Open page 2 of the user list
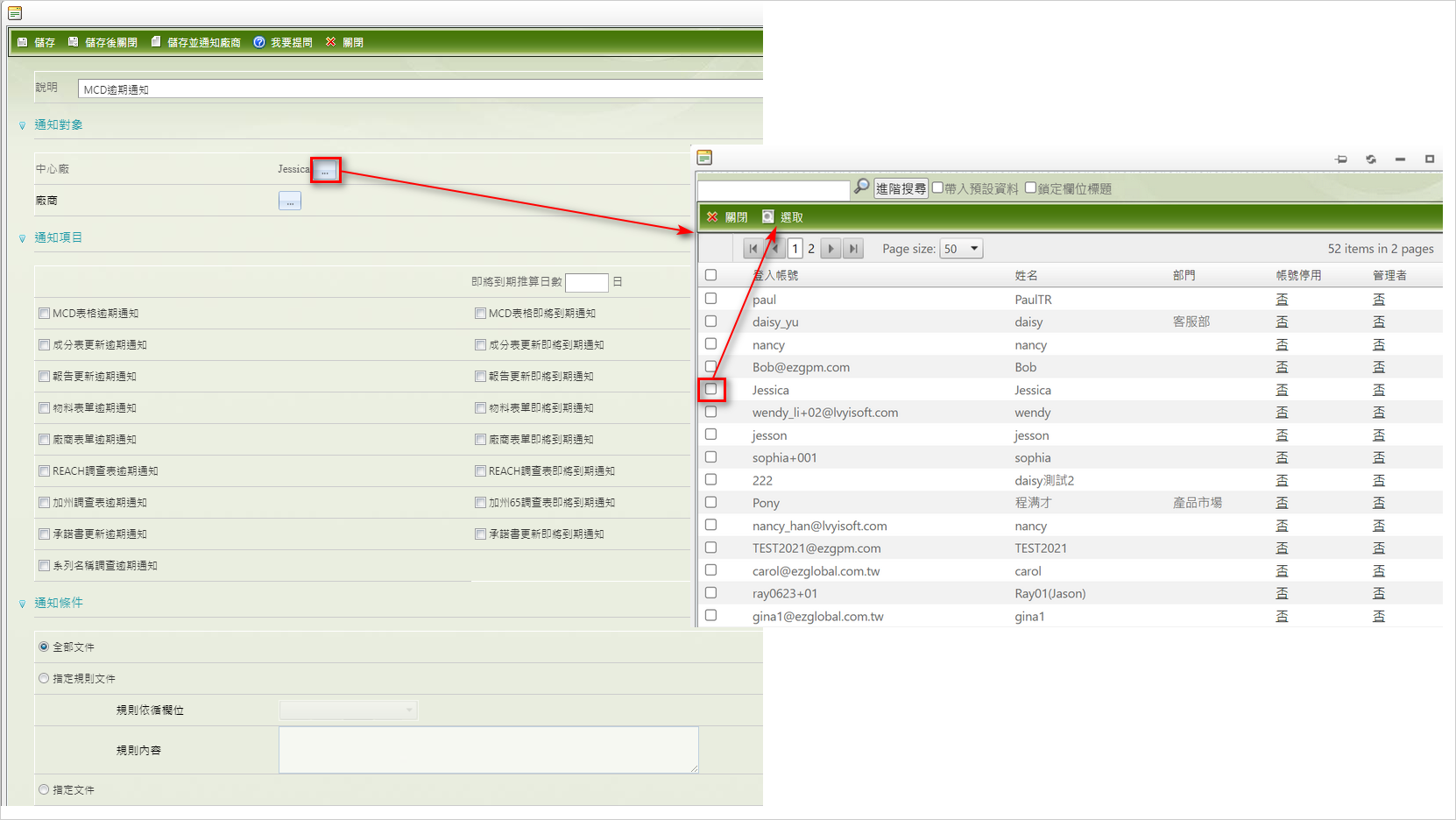The height and width of the screenshot is (820, 1456). [811, 249]
